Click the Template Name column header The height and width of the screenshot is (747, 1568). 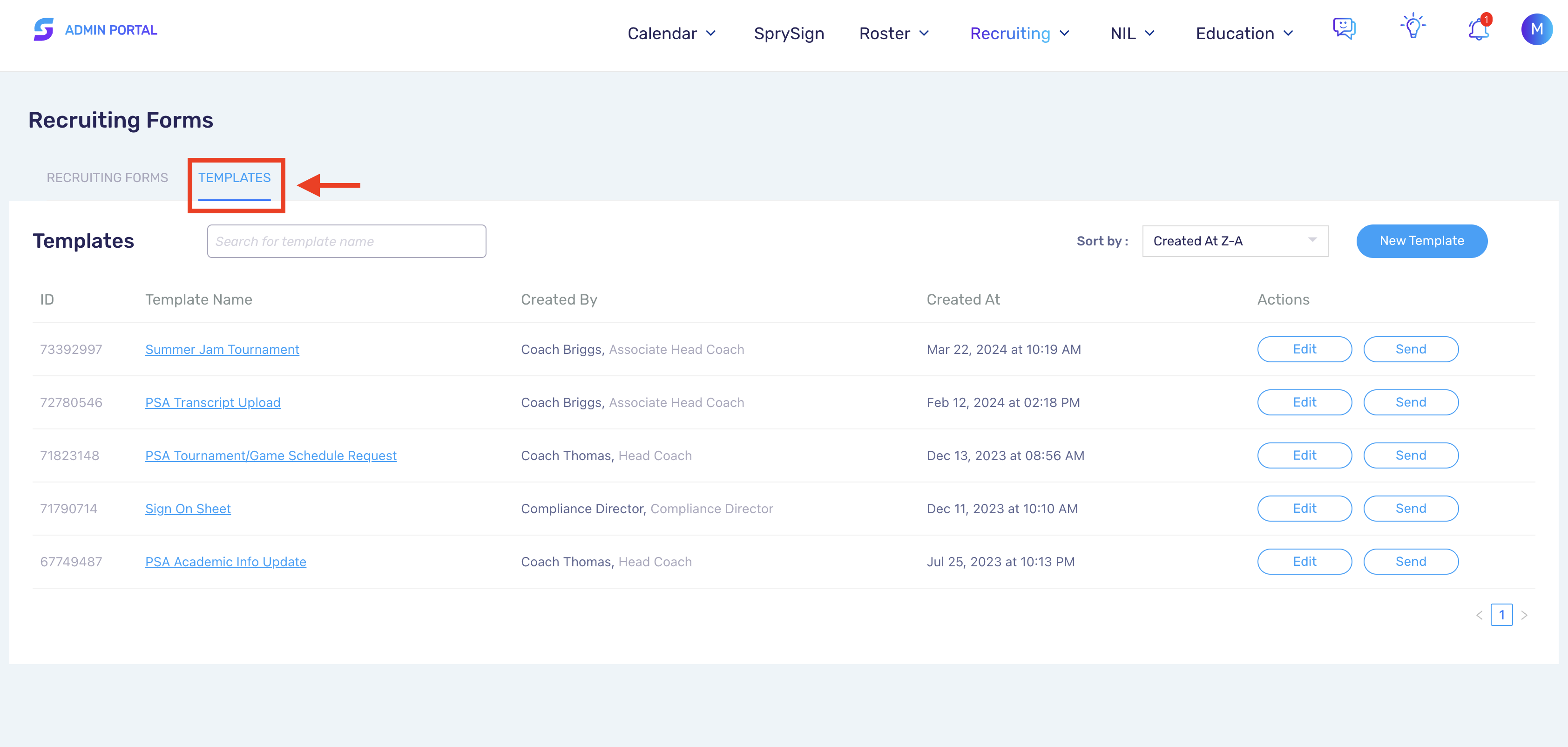pos(198,299)
